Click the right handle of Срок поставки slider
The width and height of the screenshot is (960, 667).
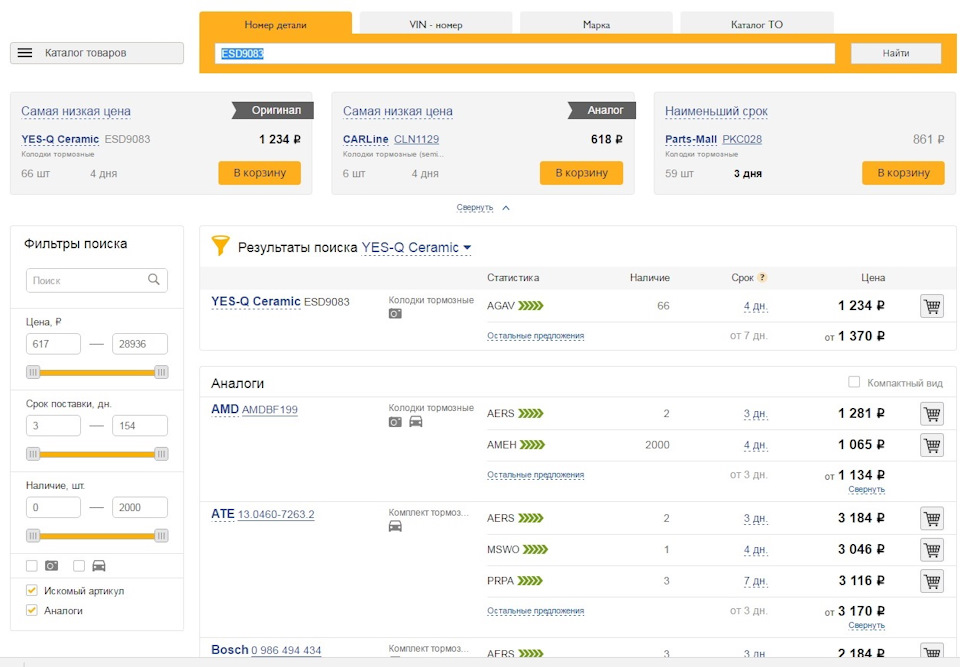[x=161, y=454]
